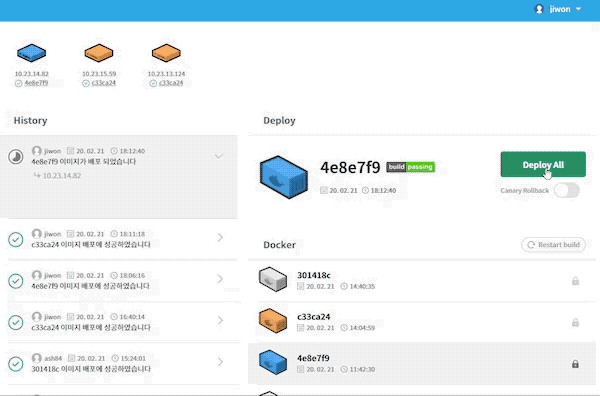The width and height of the screenshot is (600, 396).
Task: Click the History section heading
Action: [x=30, y=121]
